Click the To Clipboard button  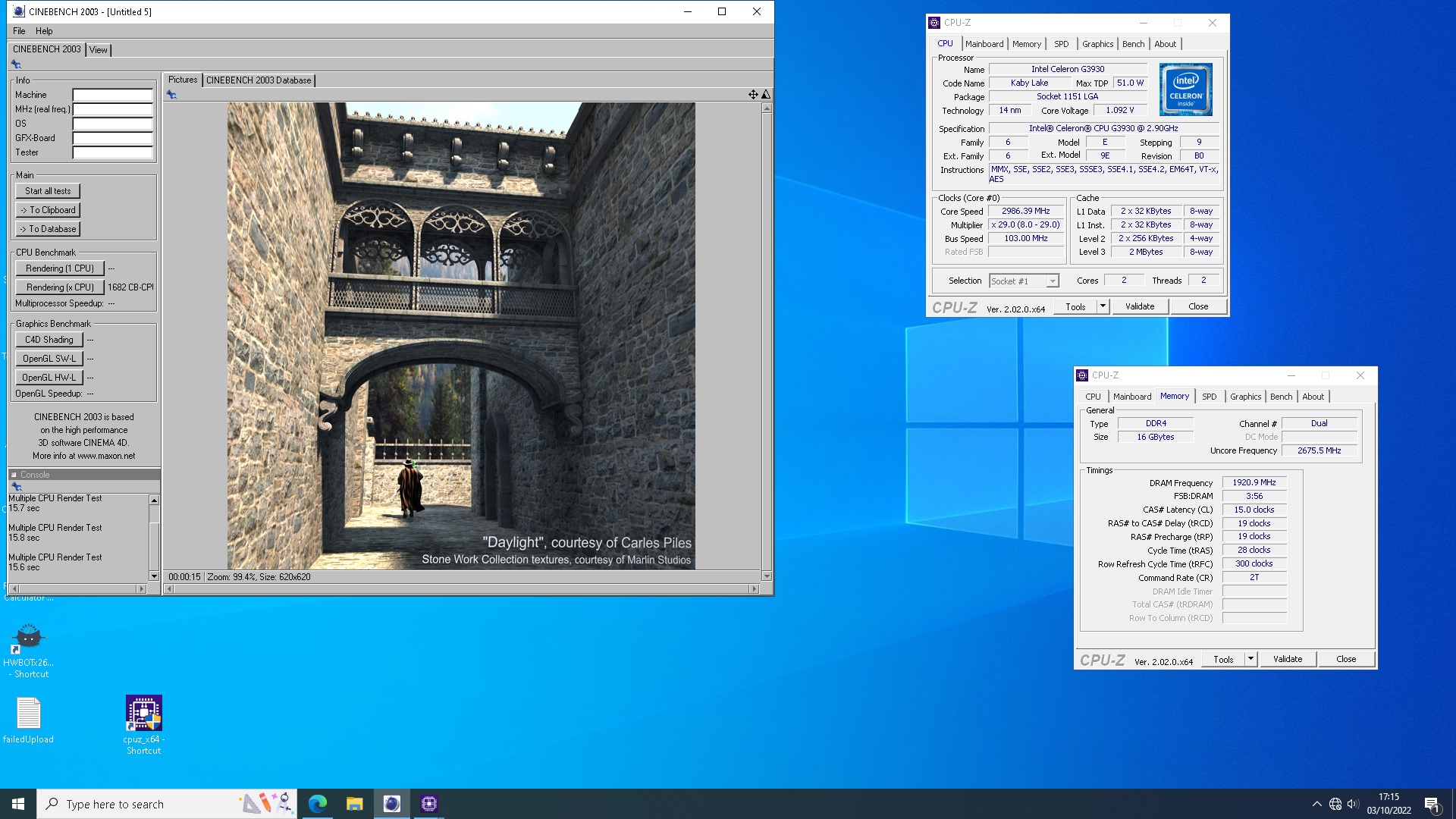[x=48, y=210]
